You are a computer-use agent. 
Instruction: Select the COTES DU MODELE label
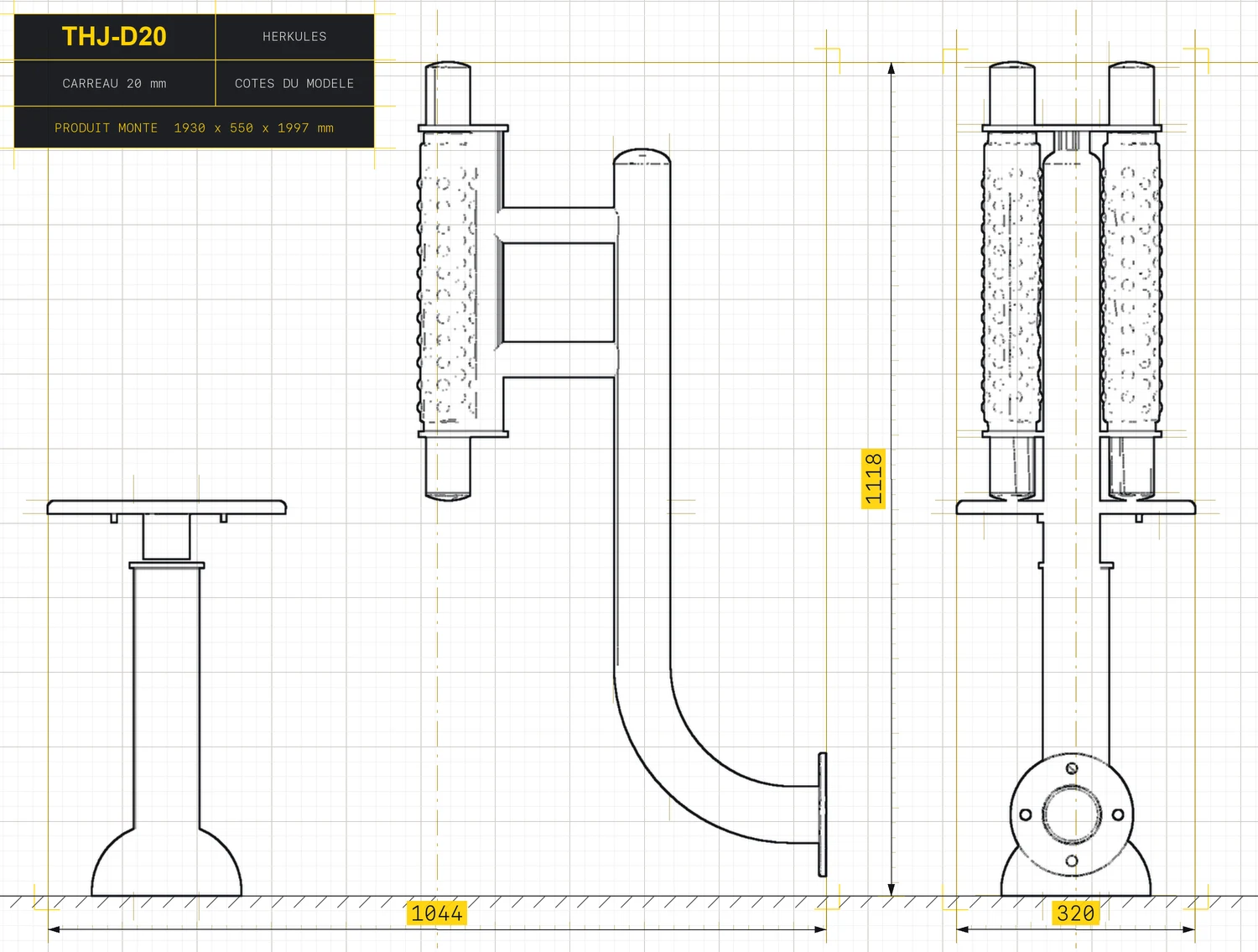[x=294, y=84]
